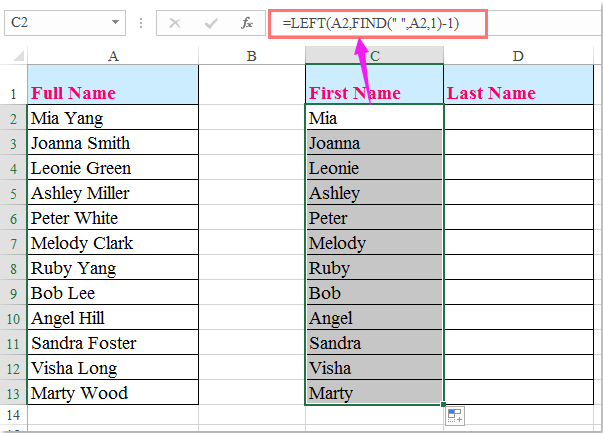Click cell containing Joanna Smith
603x433 pixels.
112,143
